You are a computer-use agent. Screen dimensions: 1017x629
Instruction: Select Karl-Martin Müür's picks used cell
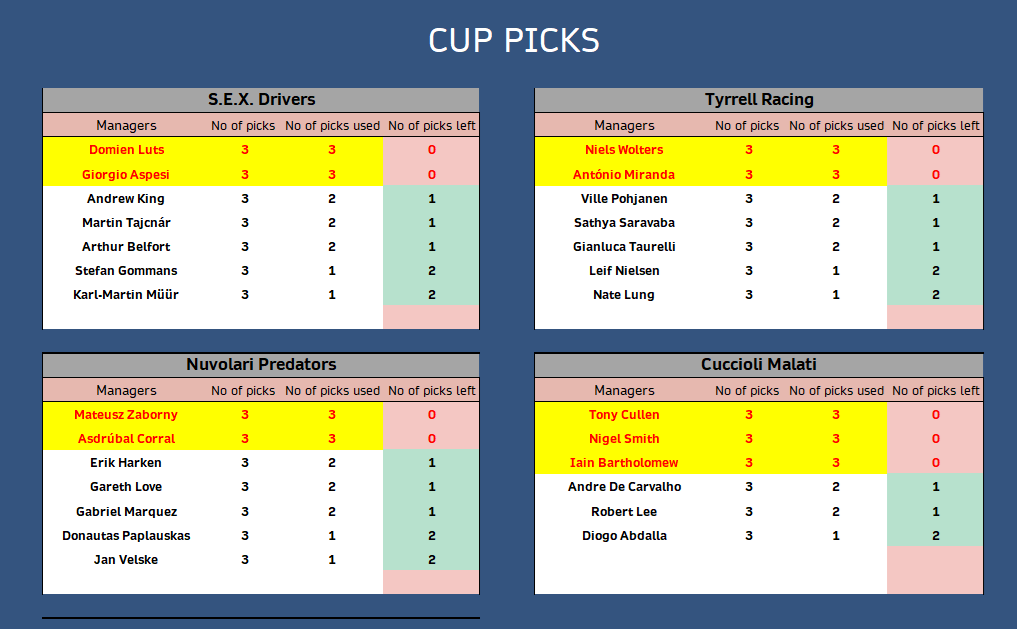(x=332, y=294)
